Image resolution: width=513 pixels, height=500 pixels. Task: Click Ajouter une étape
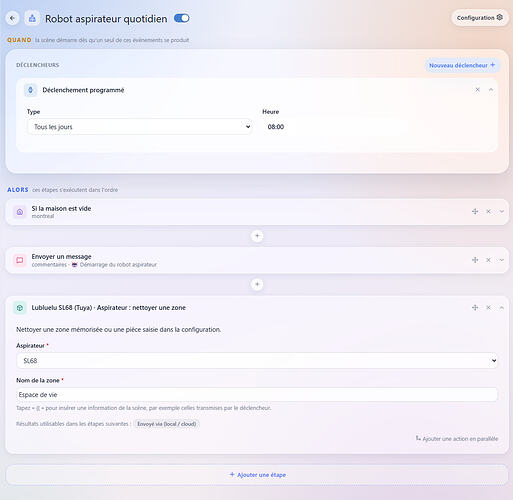[x=257, y=475]
